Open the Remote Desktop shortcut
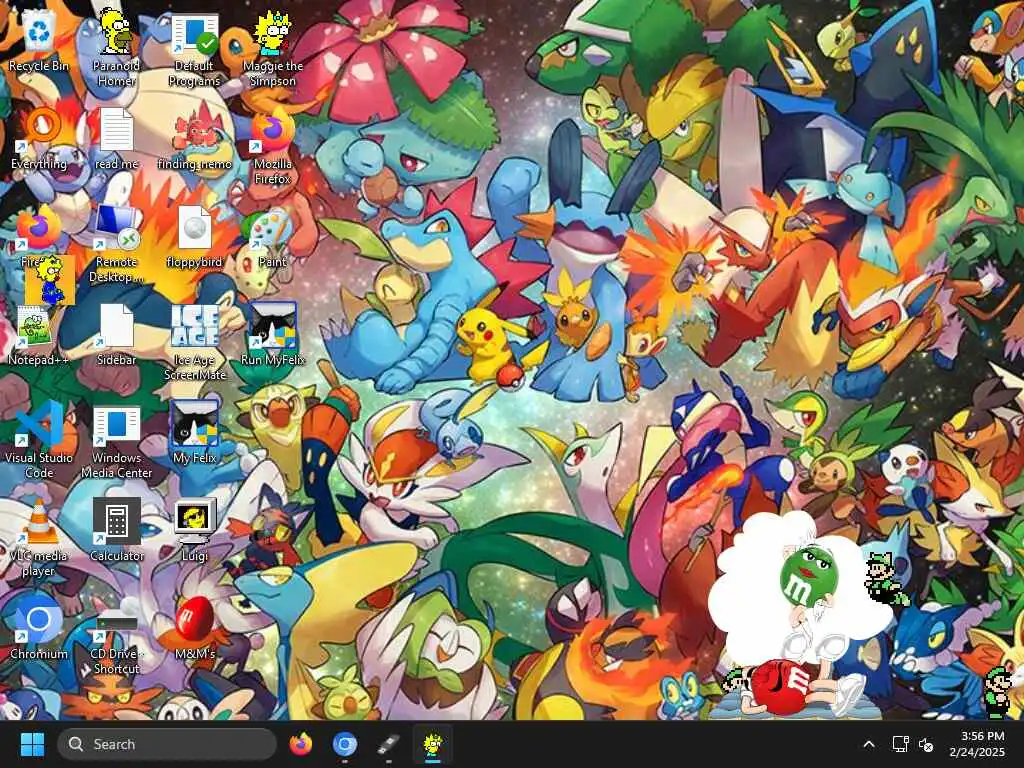 116,244
